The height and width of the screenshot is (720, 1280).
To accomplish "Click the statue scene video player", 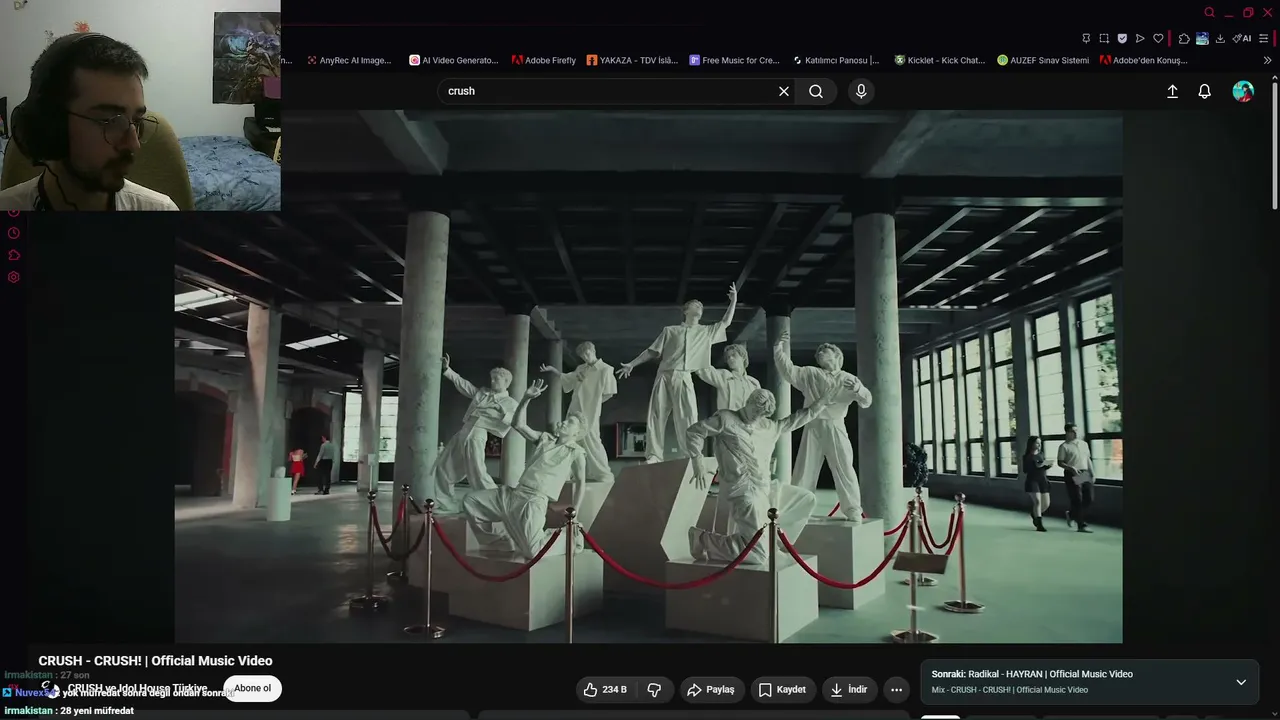I will click(648, 376).
